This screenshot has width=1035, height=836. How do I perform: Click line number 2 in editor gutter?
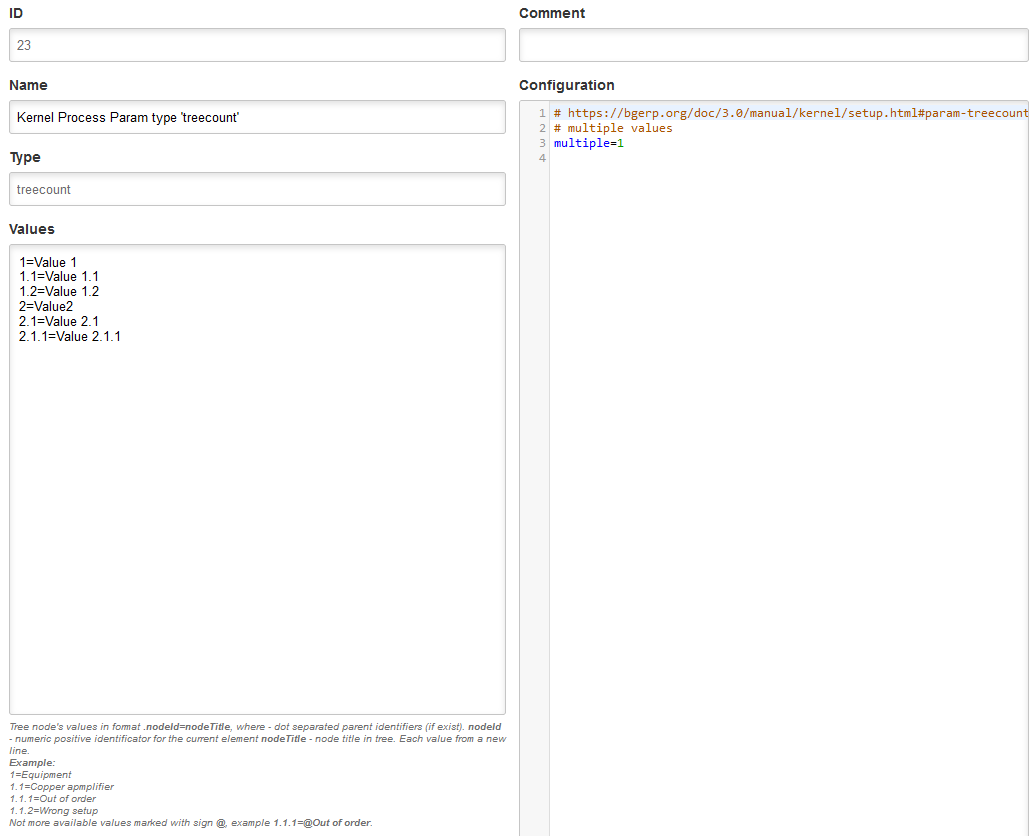point(542,128)
